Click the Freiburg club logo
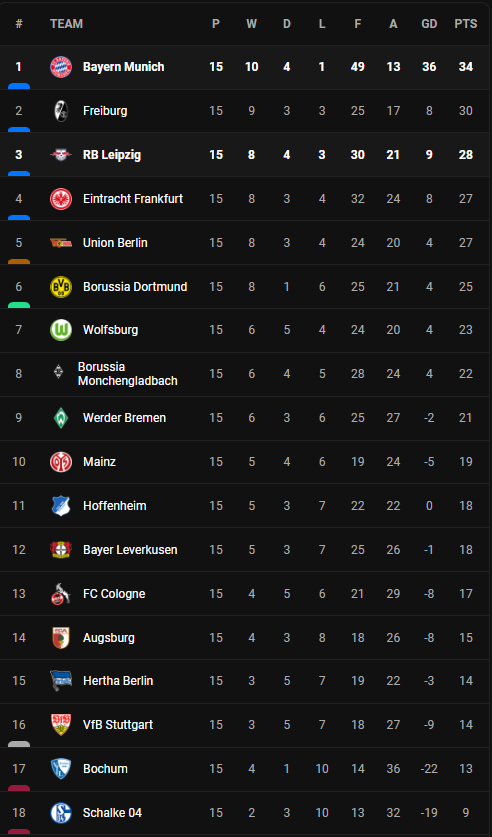 61,111
